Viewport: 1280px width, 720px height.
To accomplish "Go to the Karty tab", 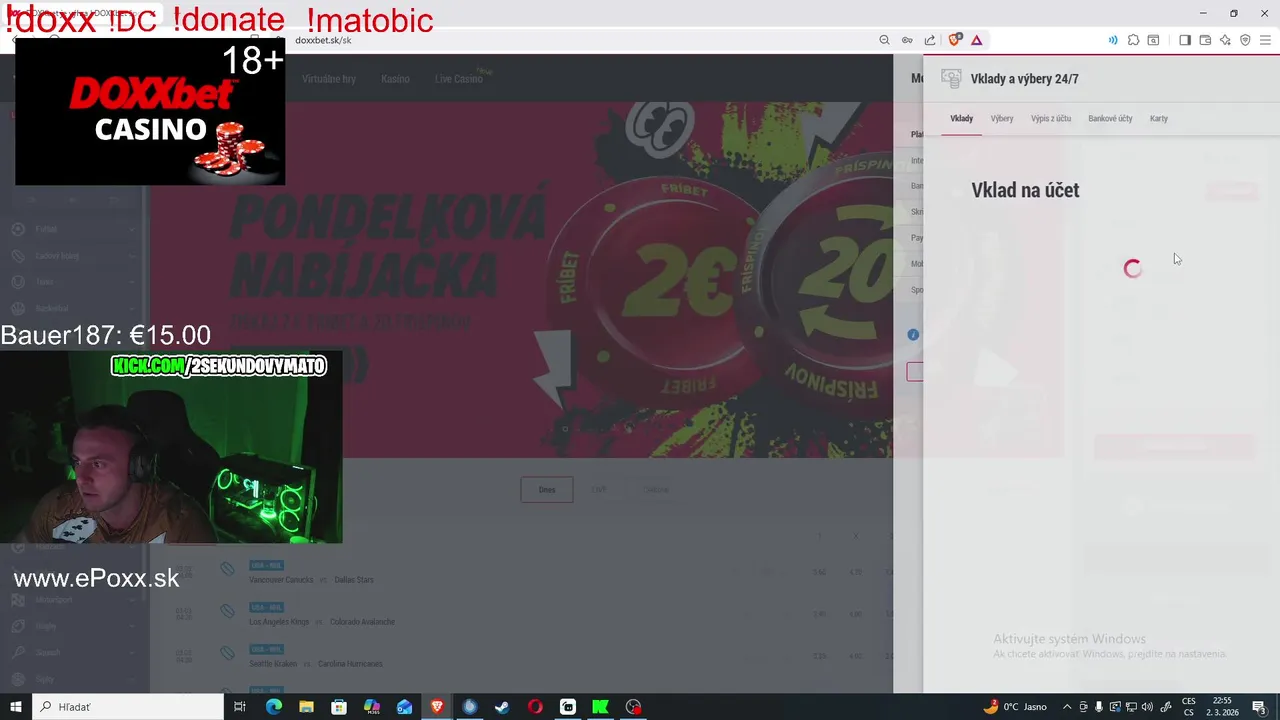I will [1159, 118].
